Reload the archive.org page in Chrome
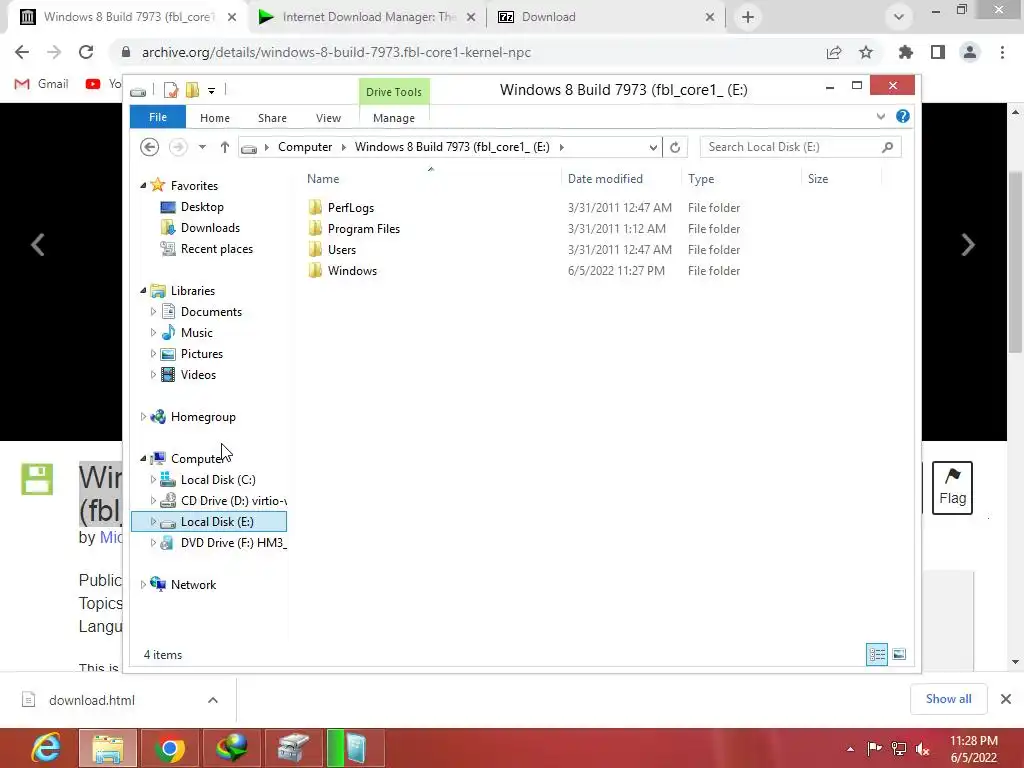 pos(86,52)
